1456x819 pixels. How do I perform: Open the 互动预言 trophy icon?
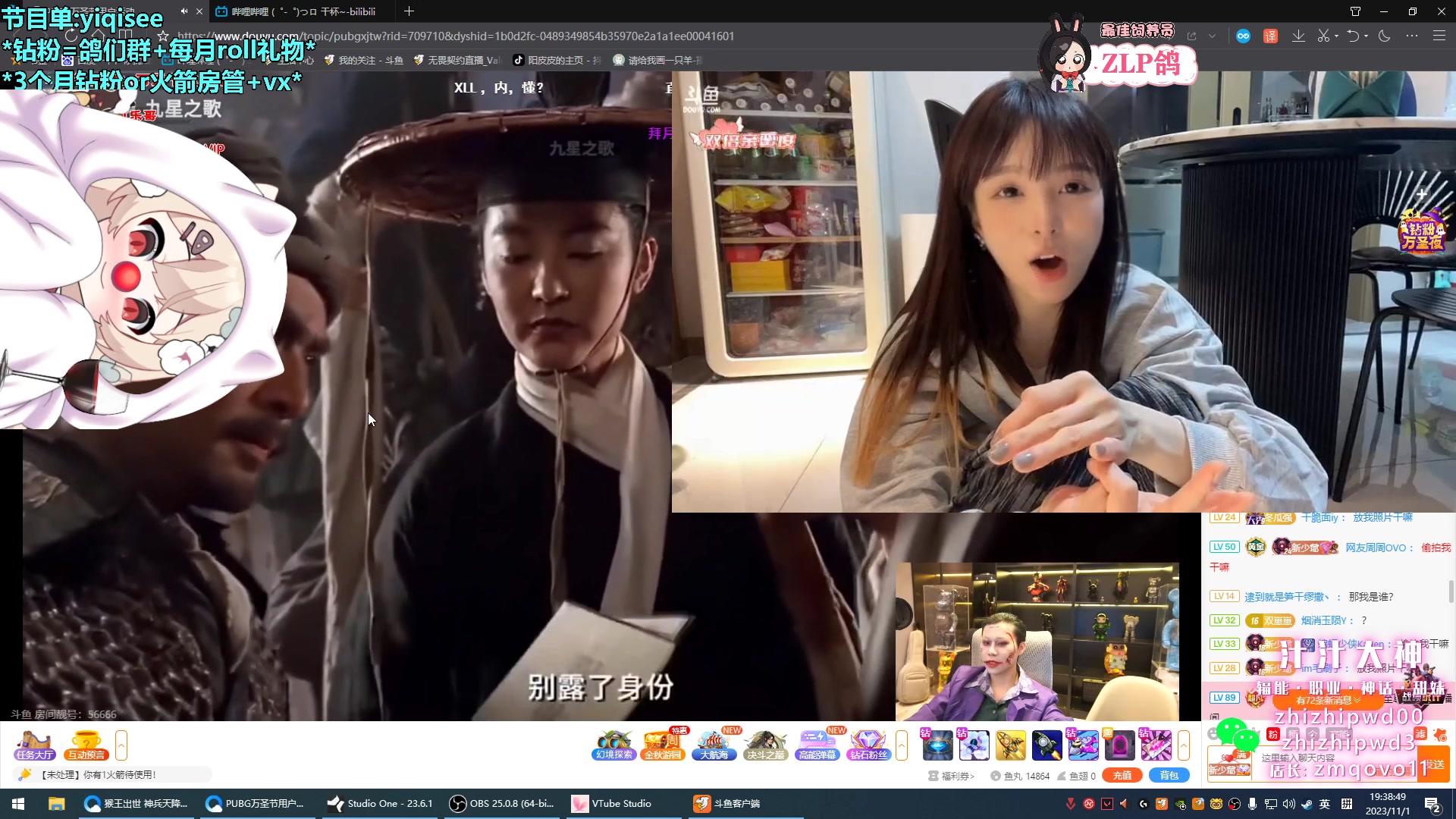(x=86, y=745)
